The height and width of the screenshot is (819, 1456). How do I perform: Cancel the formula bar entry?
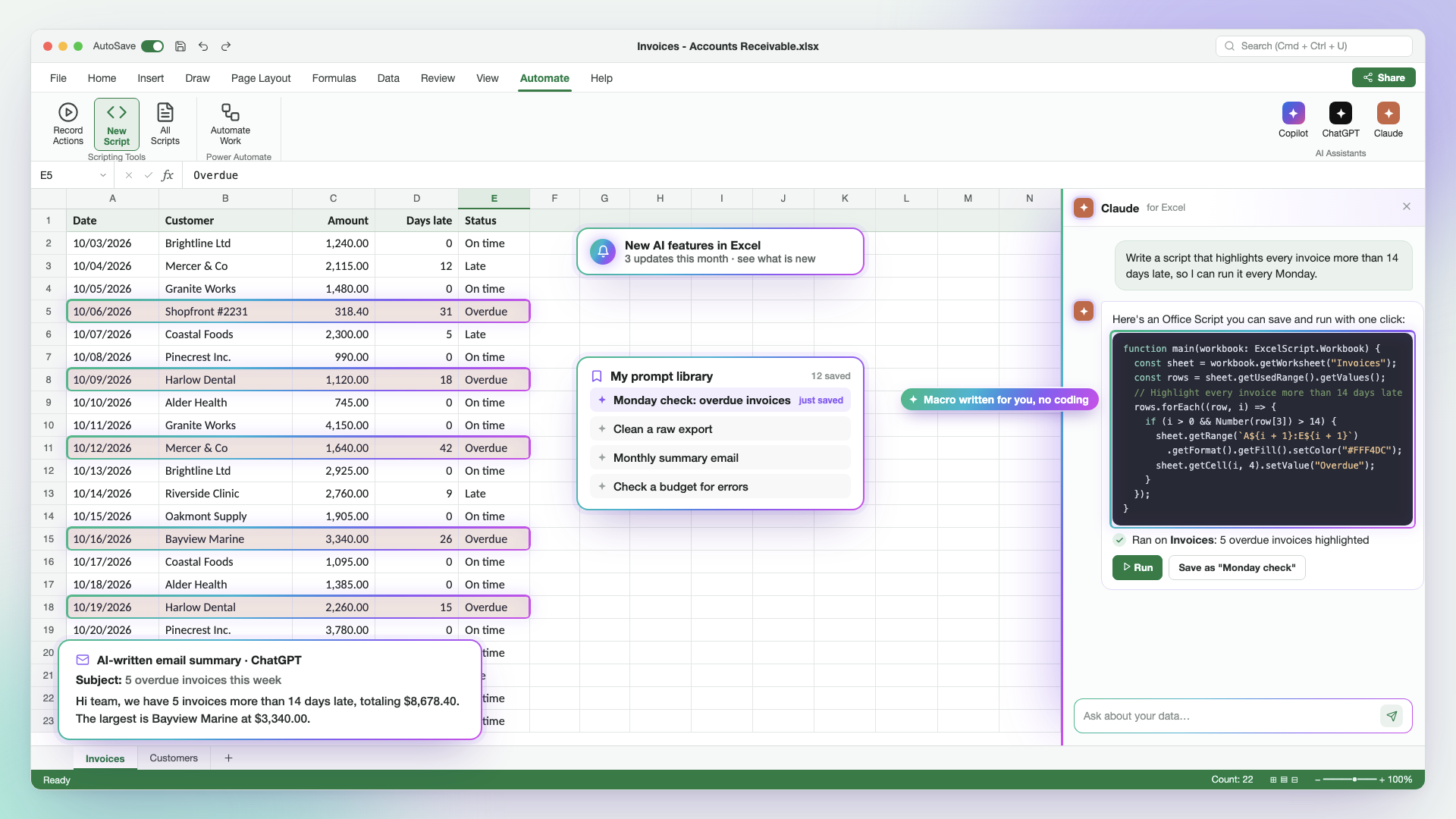[129, 175]
